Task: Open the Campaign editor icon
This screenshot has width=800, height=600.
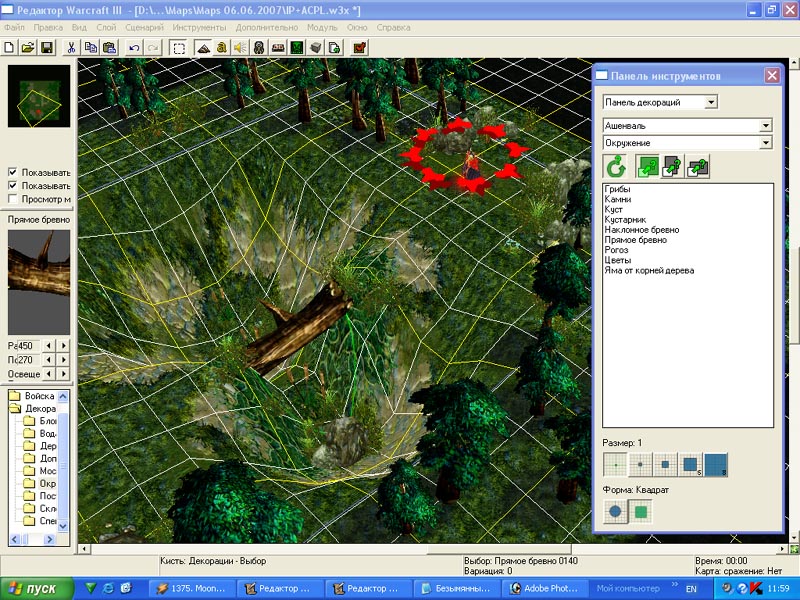Action: click(x=278, y=48)
